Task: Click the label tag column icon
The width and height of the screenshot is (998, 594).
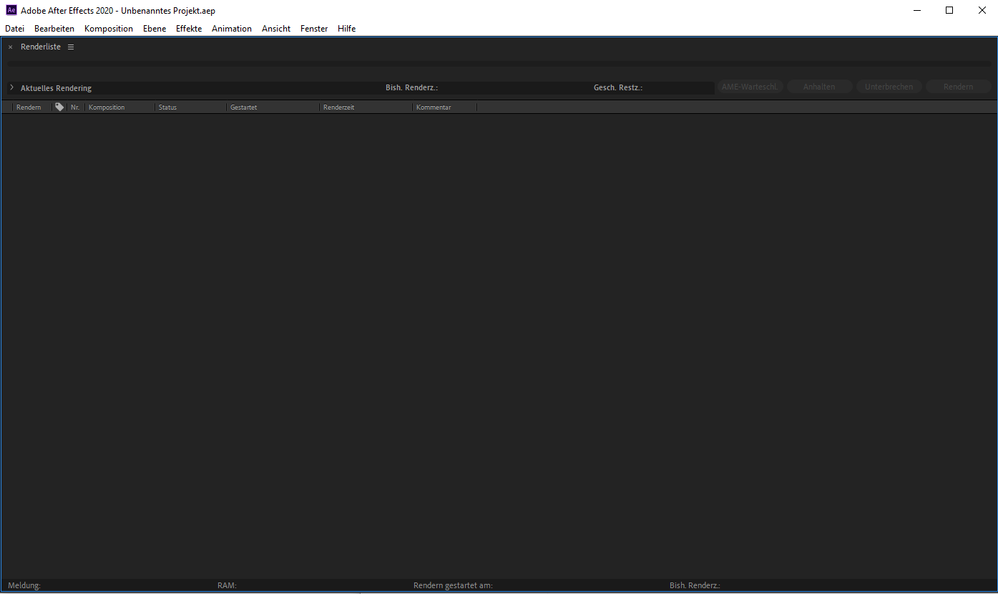Action: click(x=59, y=107)
